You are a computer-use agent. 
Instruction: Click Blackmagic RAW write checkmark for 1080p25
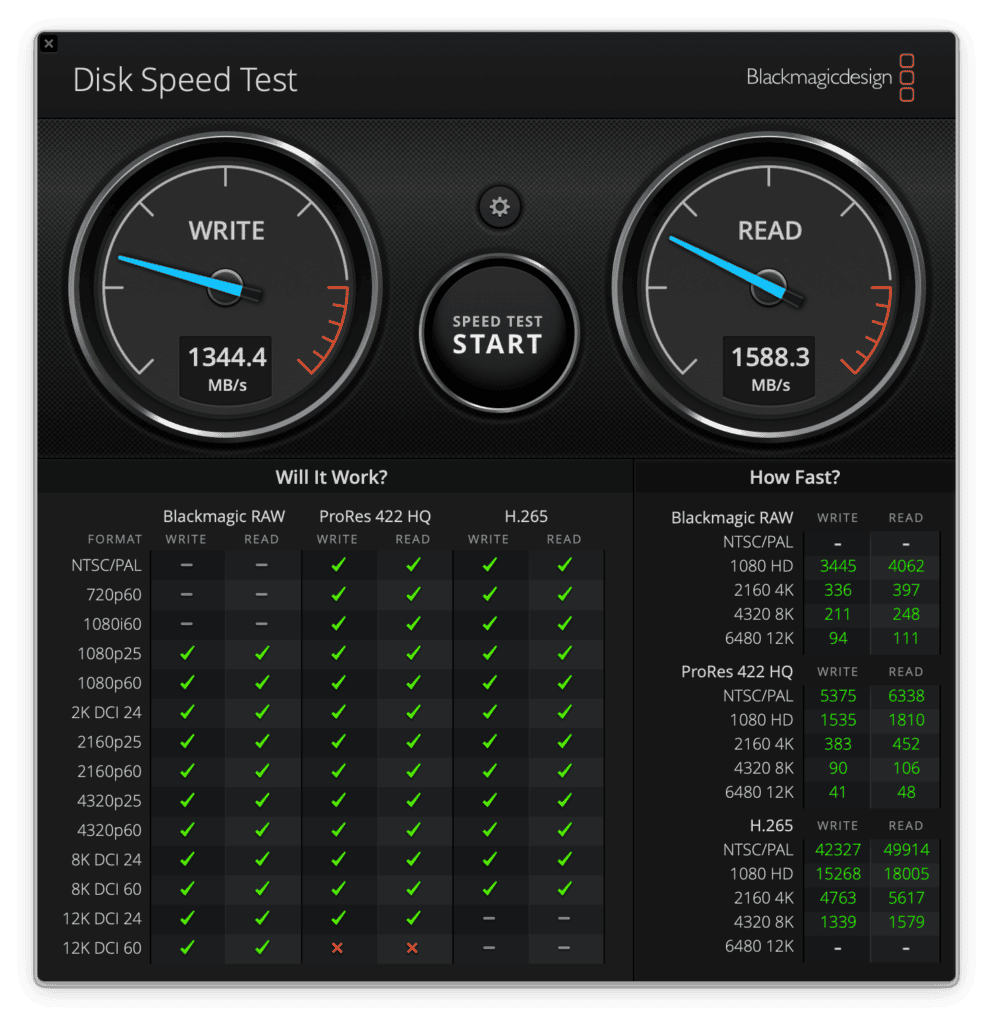pyautogui.click(x=187, y=653)
